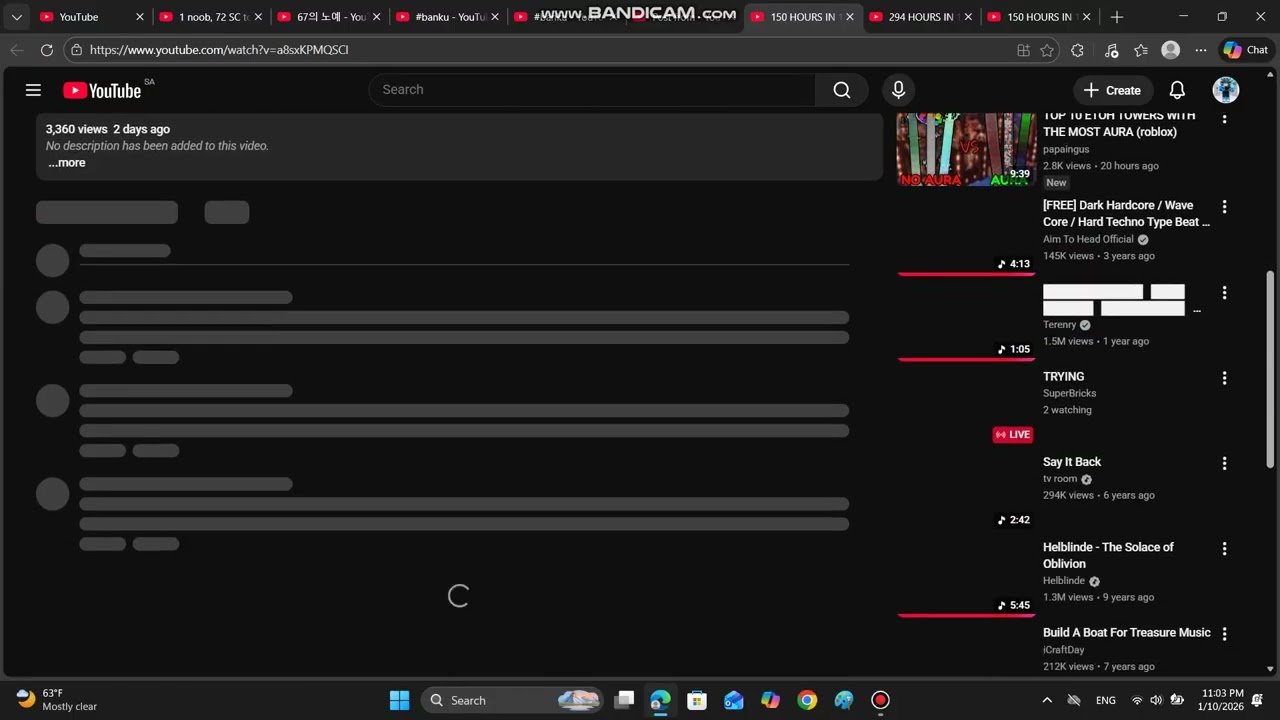Open a new browser tab
This screenshot has width=1280, height=720.
click(x=1117, y=17)
